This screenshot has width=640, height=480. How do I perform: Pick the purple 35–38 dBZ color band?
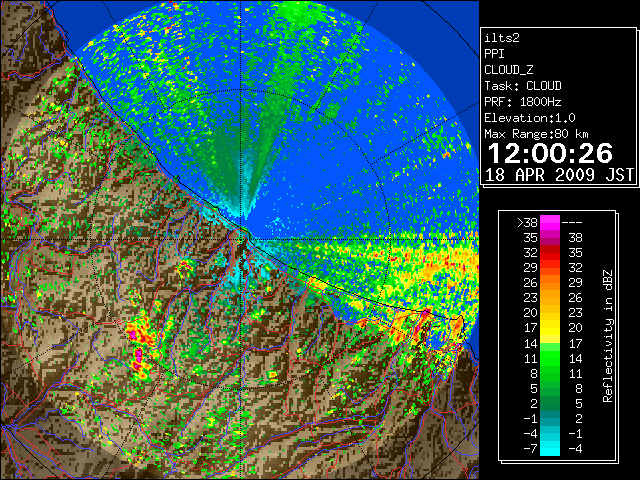[550, 238]
